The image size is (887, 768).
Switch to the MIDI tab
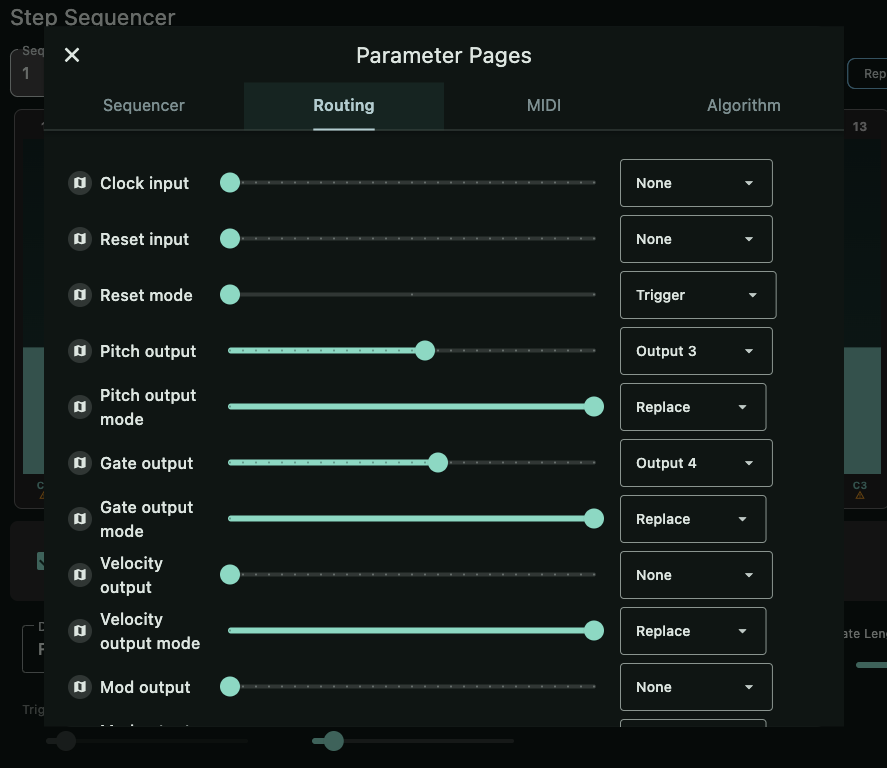tap(543, 105)
